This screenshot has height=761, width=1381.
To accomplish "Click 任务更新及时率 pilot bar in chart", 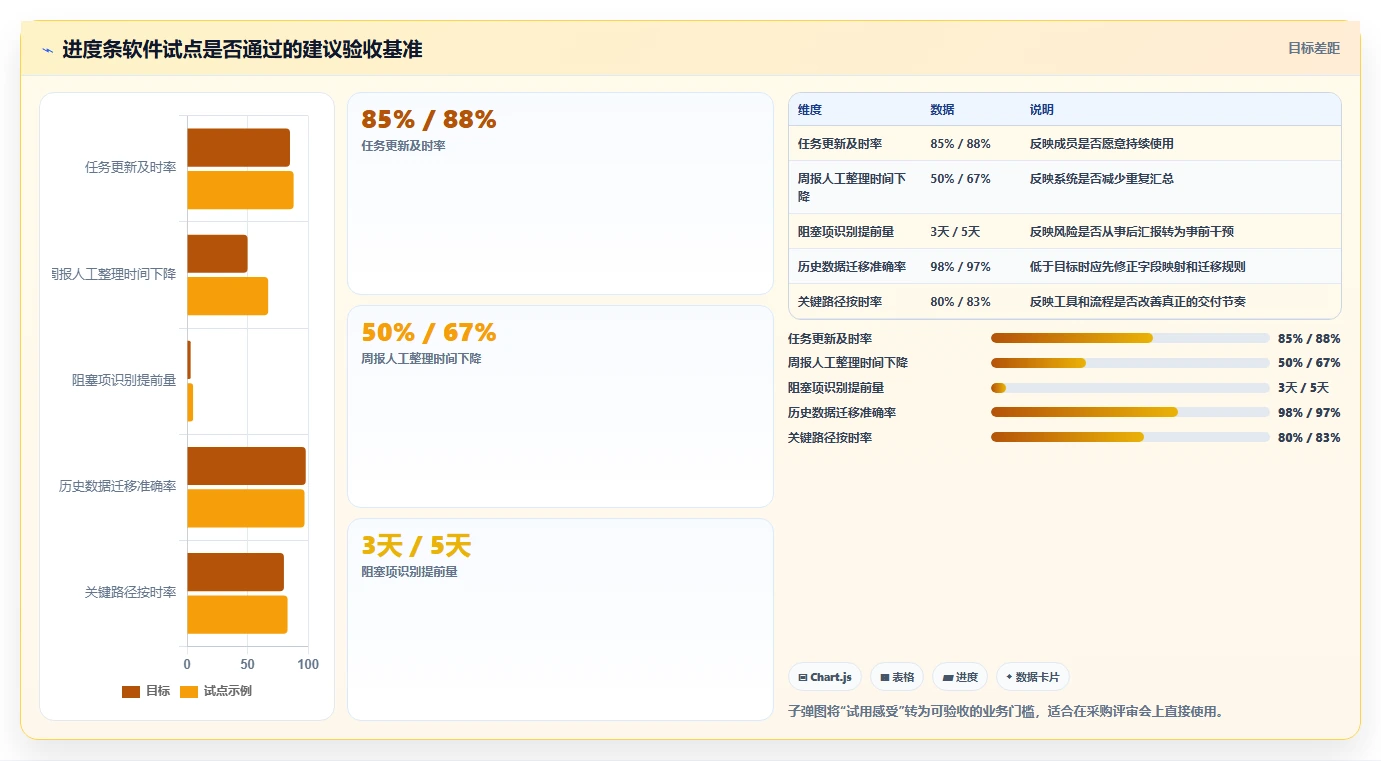I will pyautogui.click(x=240, y=190).
